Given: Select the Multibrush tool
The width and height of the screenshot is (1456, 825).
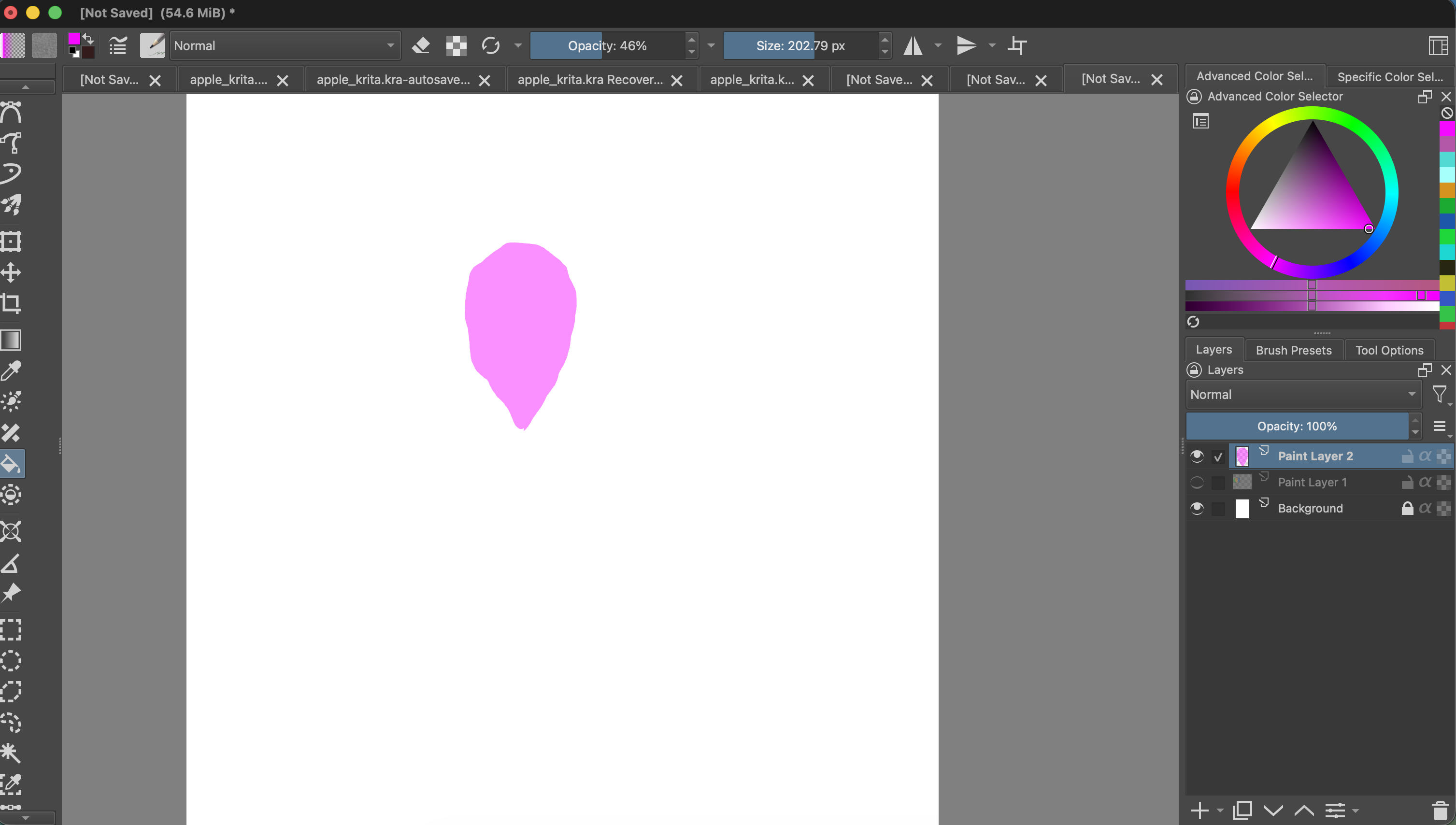Looking at the screenshot, I should pyautogui.click(x=11, y=204).
